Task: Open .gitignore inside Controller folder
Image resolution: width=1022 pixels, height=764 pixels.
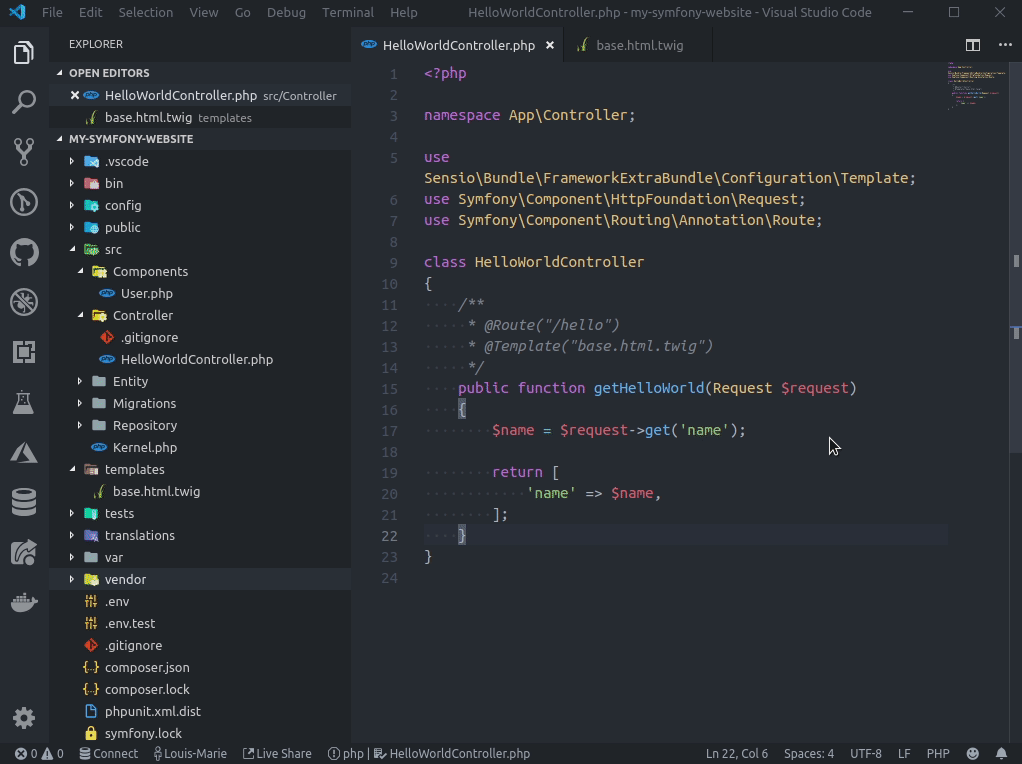Action: point(149,338)
